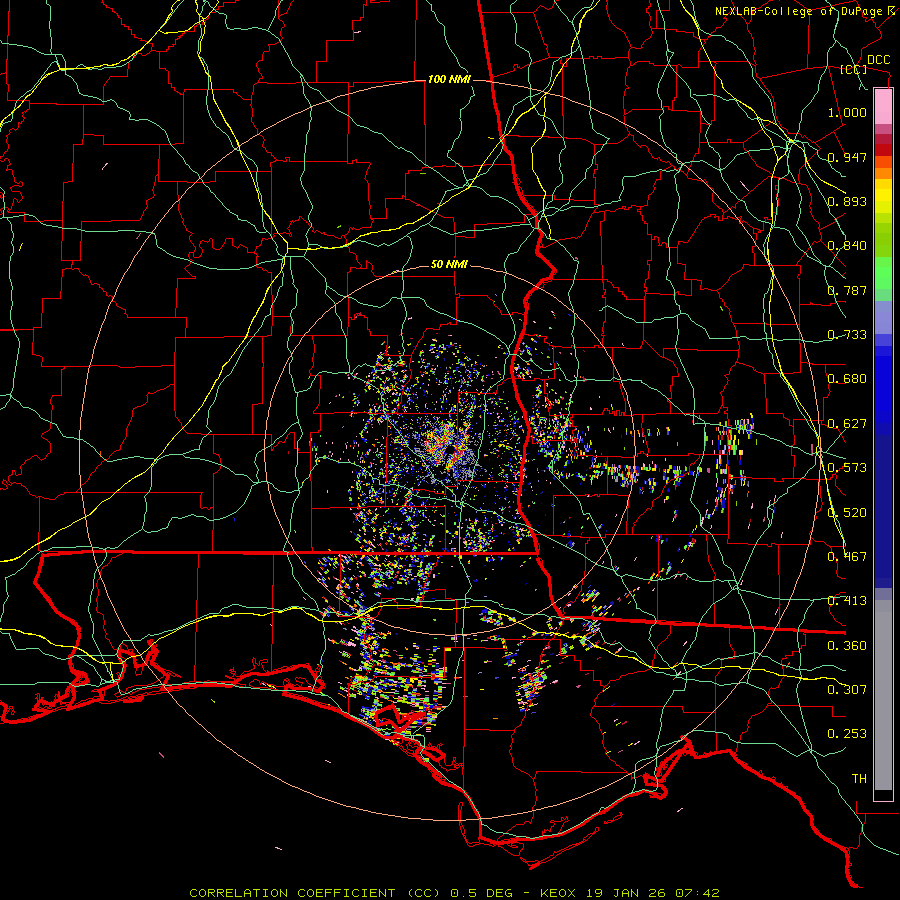Image resolution: width=900 pixels, height=900 pixels.
Task: Select the 0.947 scale label
Action: [847, 158]
